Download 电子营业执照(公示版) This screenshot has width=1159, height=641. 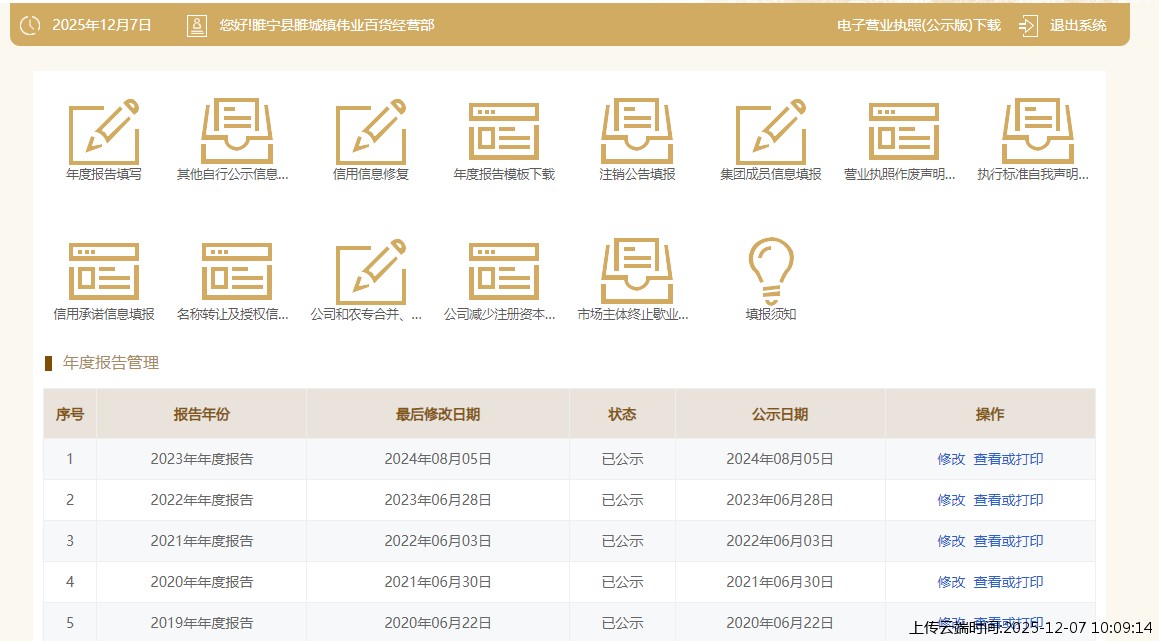tap(918, 26)
